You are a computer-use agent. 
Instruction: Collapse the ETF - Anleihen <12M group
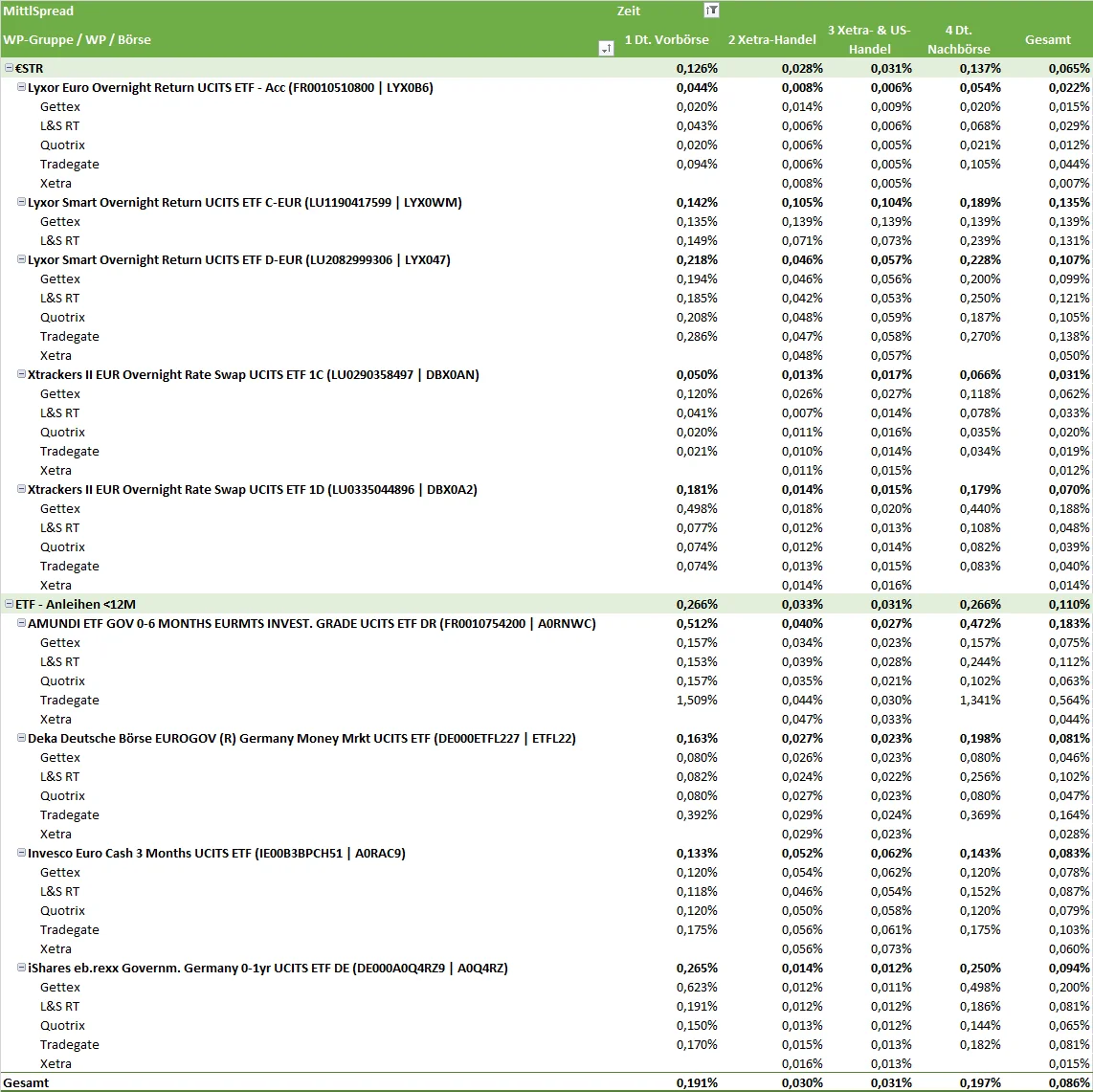point(9,605)
